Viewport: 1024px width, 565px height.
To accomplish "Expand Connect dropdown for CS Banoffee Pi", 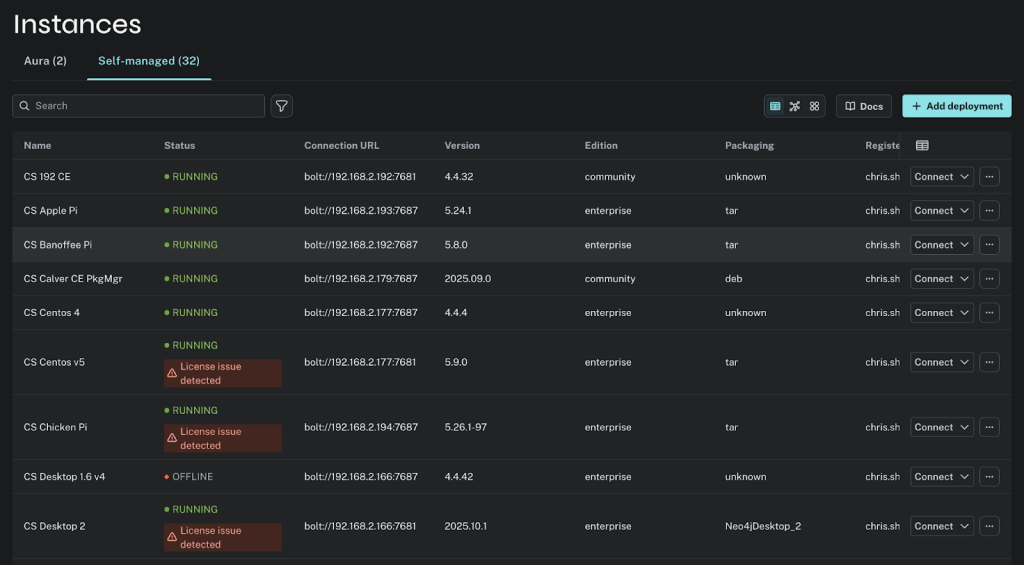I will click(x=965, y=244).
